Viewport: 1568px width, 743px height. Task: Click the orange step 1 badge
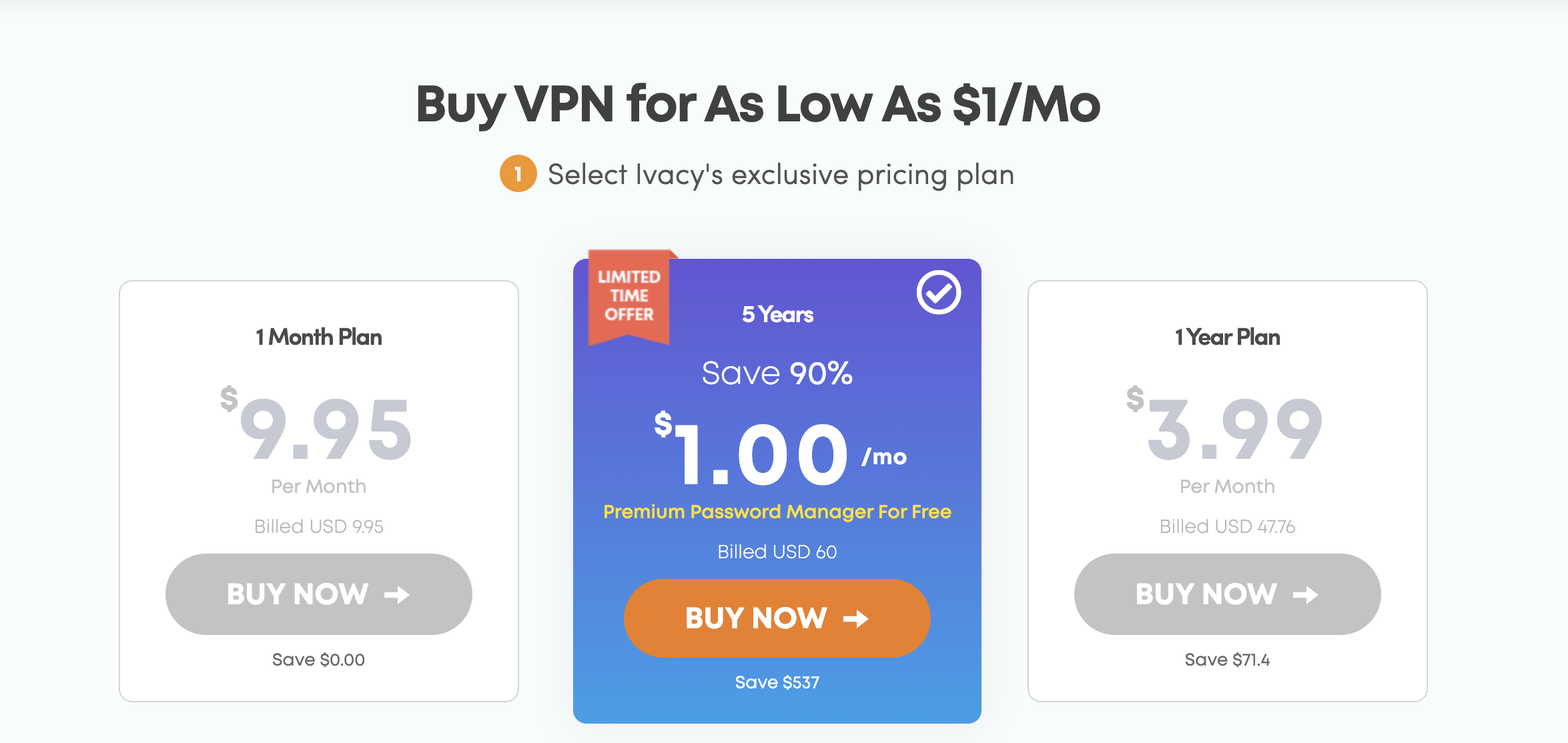click(x=517, y=174)
